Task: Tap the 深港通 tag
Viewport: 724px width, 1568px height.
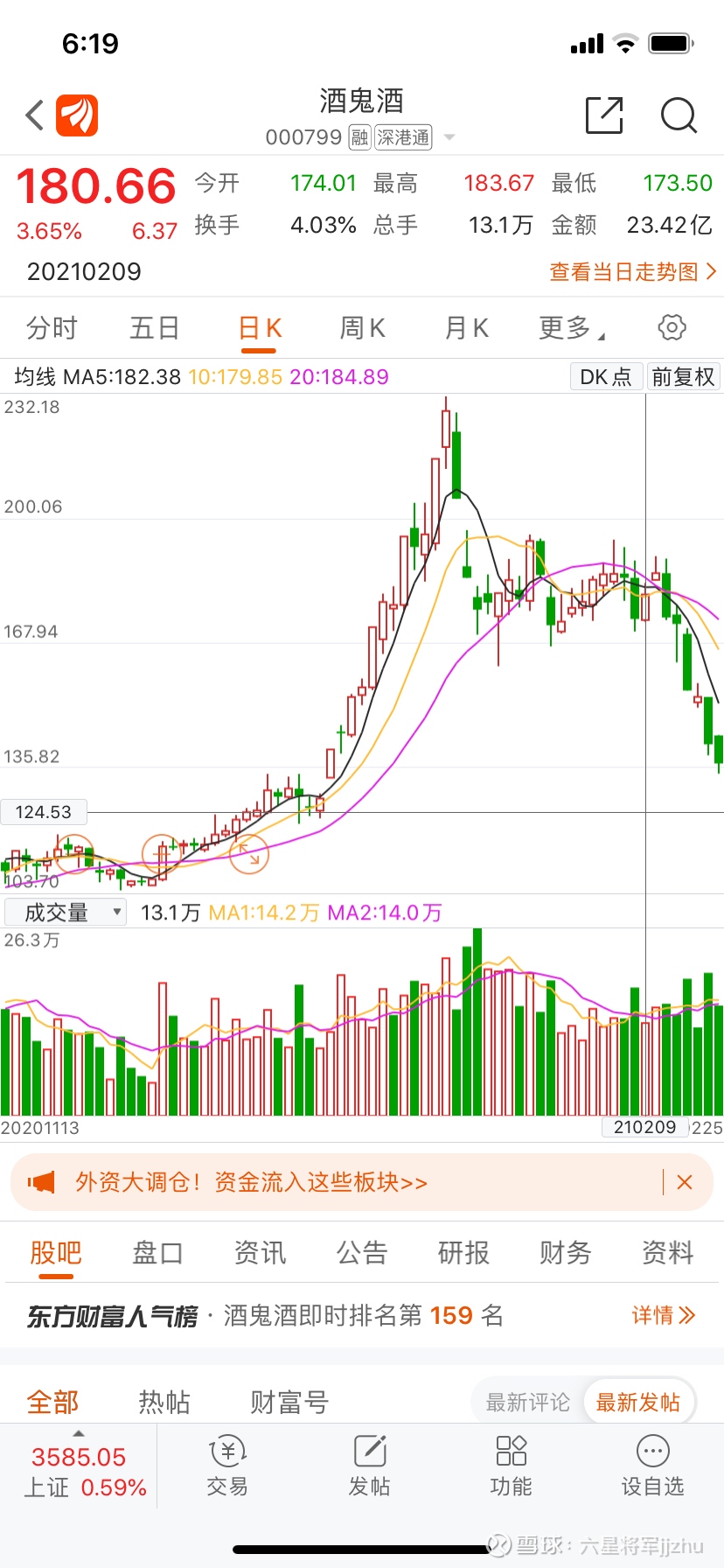Action: coord(403,137)
